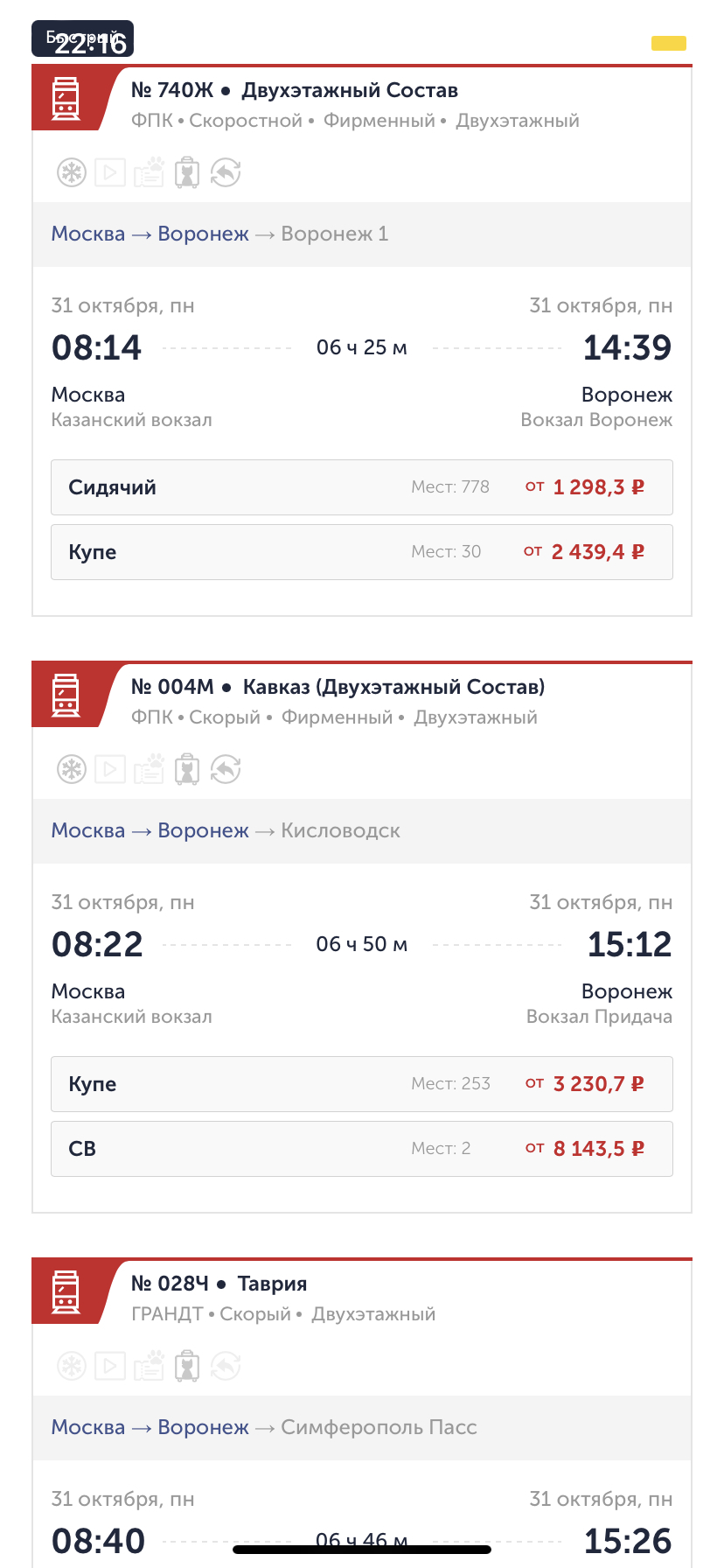Tap the play video icon on train 028Ч
Viewport: 724px width, 1568px height.
pos(110,1366)
